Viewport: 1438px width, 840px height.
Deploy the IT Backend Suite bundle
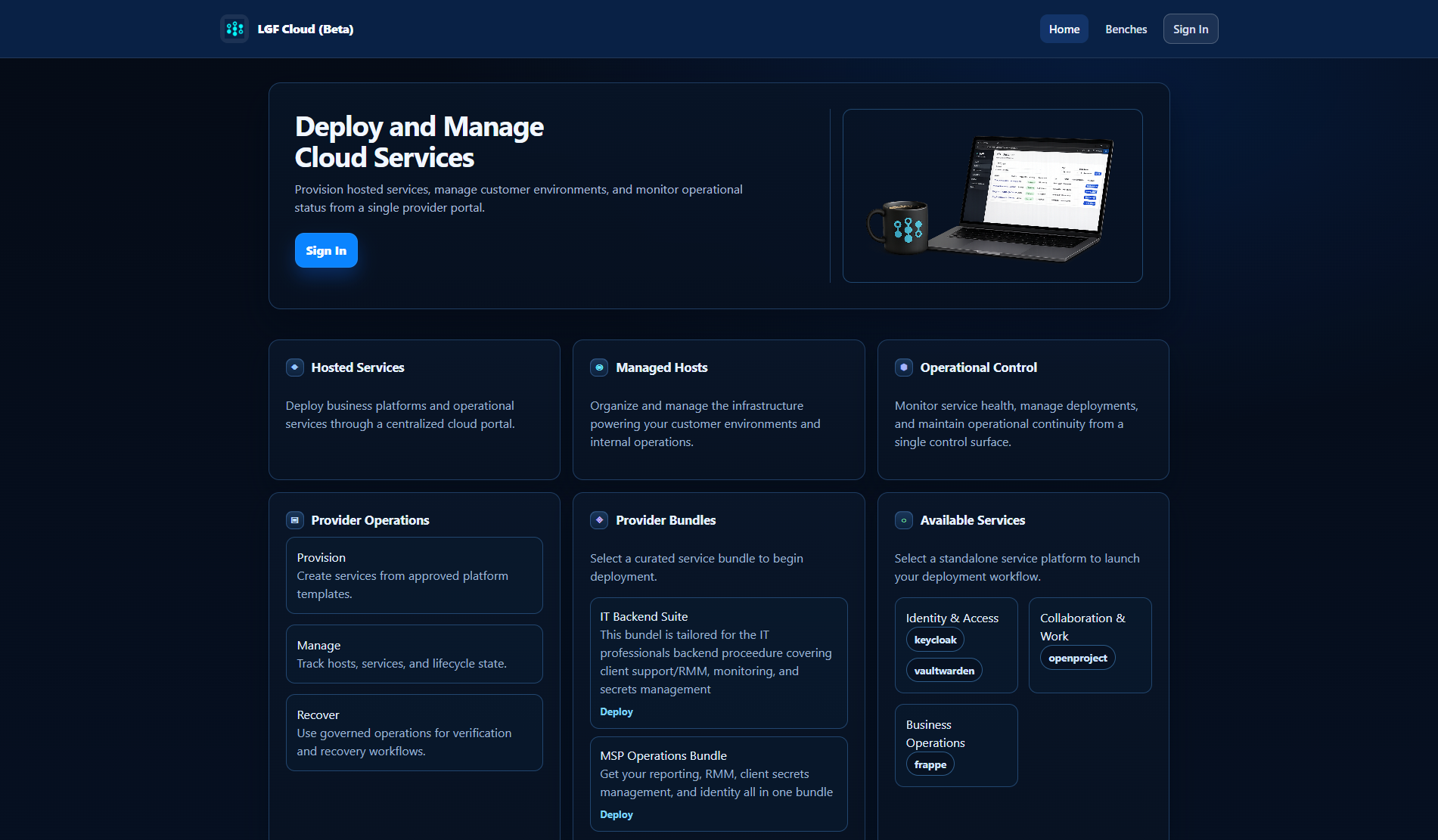[x=617, y=711]
